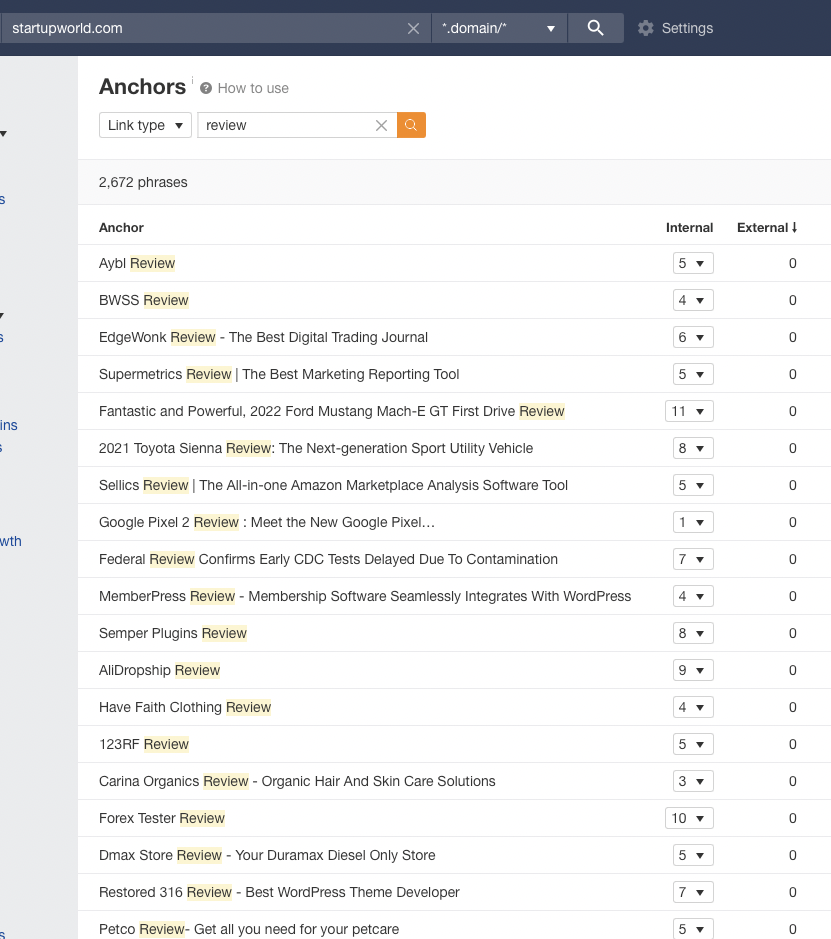Open the Link type dropdown
Image resolution: width=831 pixels, height=939 pixels.
point(145,125)
